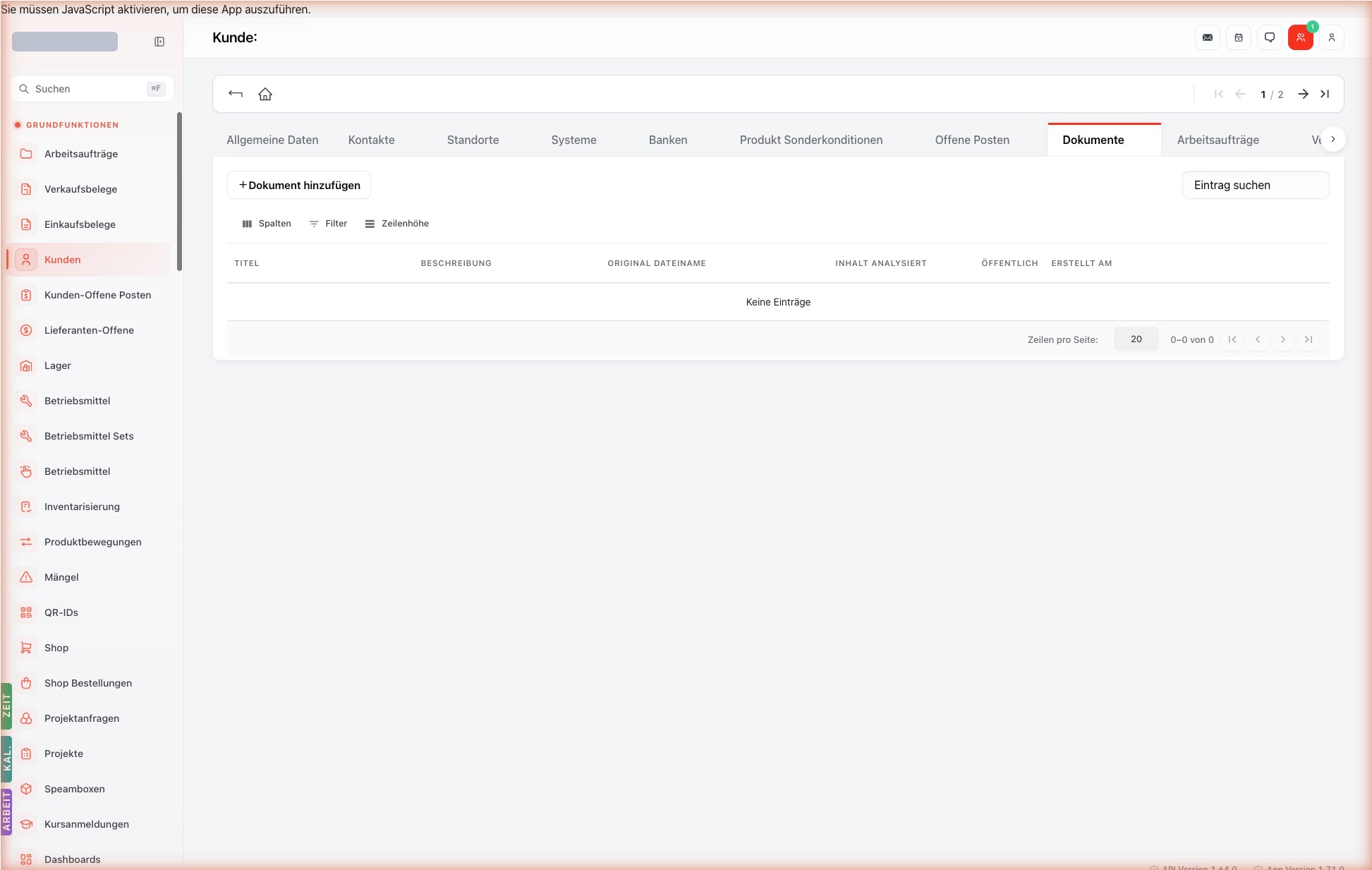Viewport: 1372px width, 870px height.
Task: Sort by Erstellt am column header
Action: click(1081, 263)
